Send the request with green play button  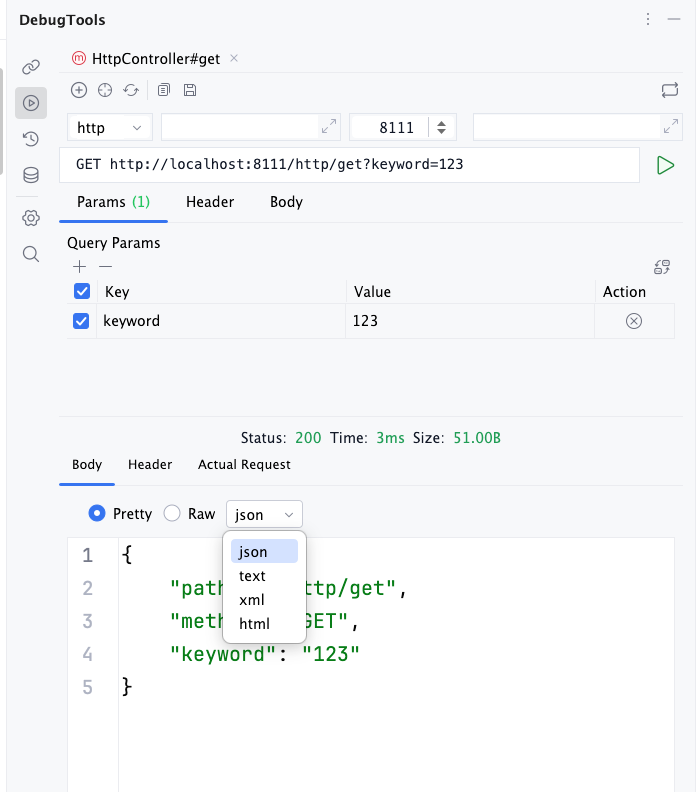pyautogui.click(x=665, y=165)
